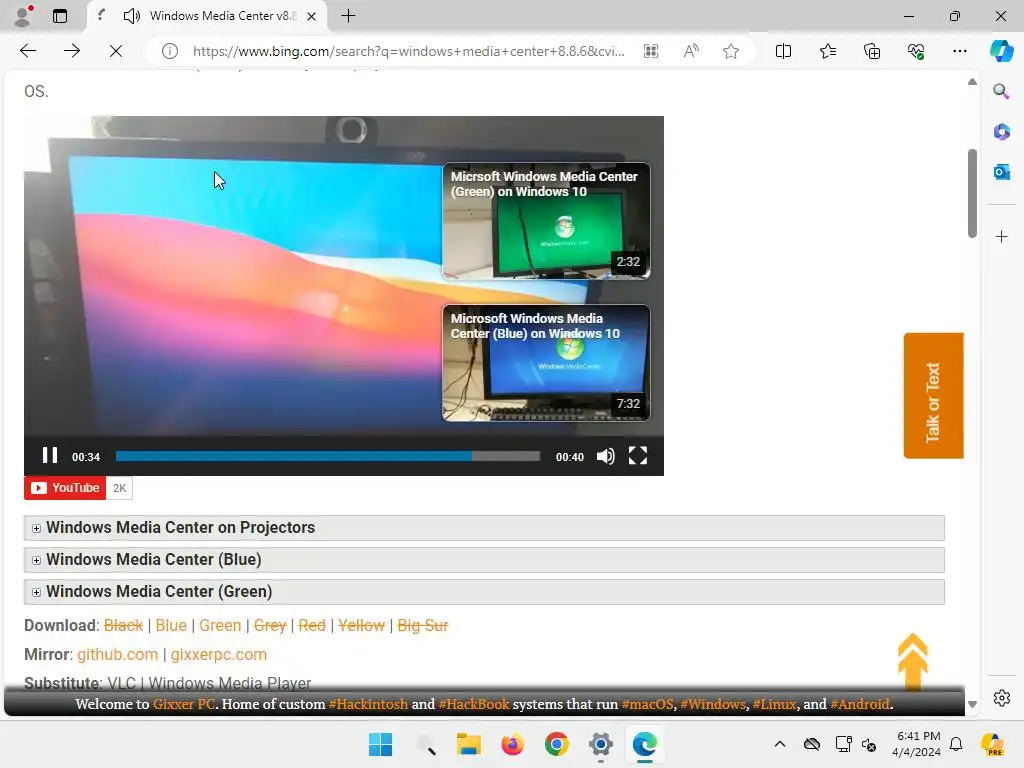Open the Blue Windows Media Center video thumbnail
1024x768 pixels.
click(546, 363)
